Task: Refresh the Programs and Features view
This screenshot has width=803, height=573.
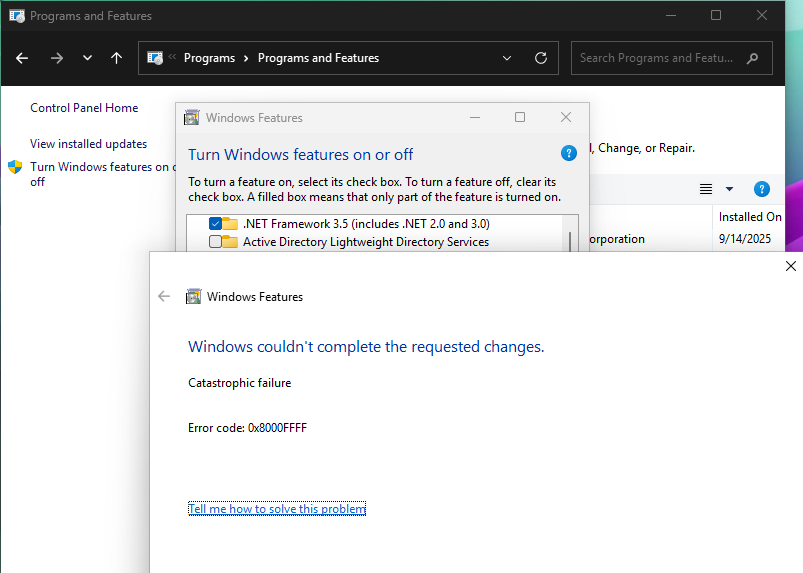Action: [x=541, y=58]
